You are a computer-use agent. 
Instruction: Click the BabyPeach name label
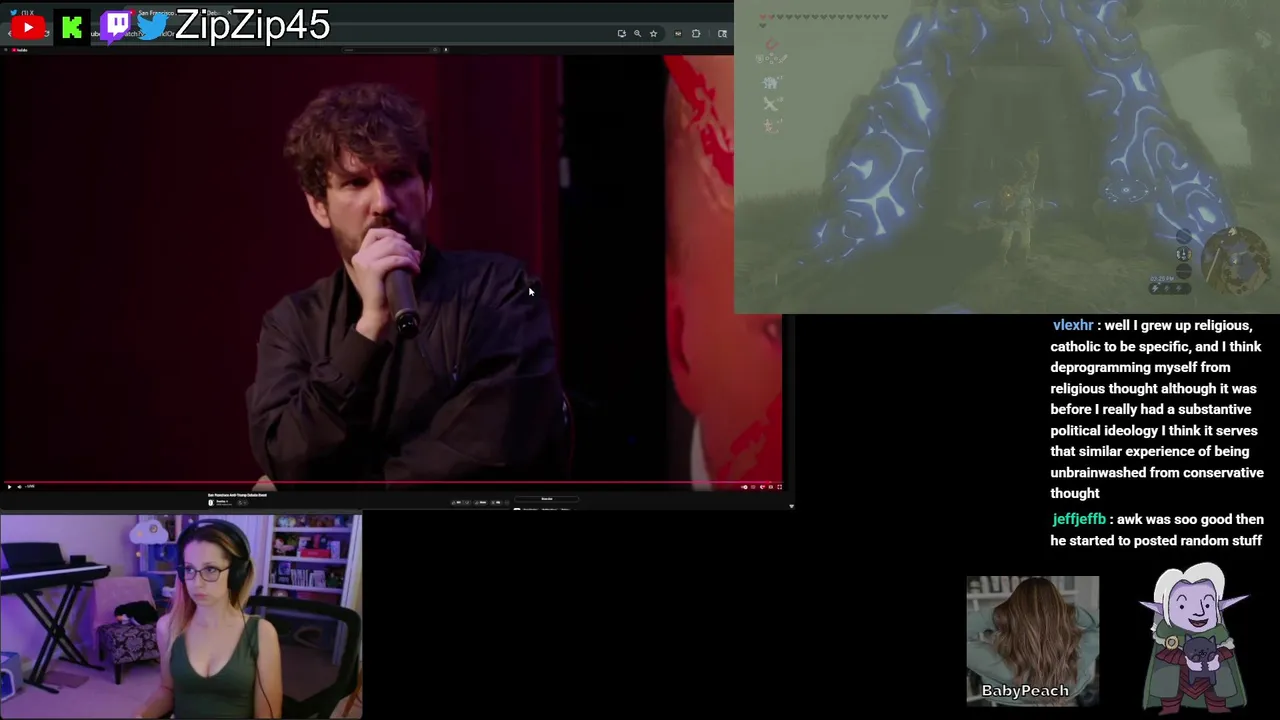pos(1025,691)
